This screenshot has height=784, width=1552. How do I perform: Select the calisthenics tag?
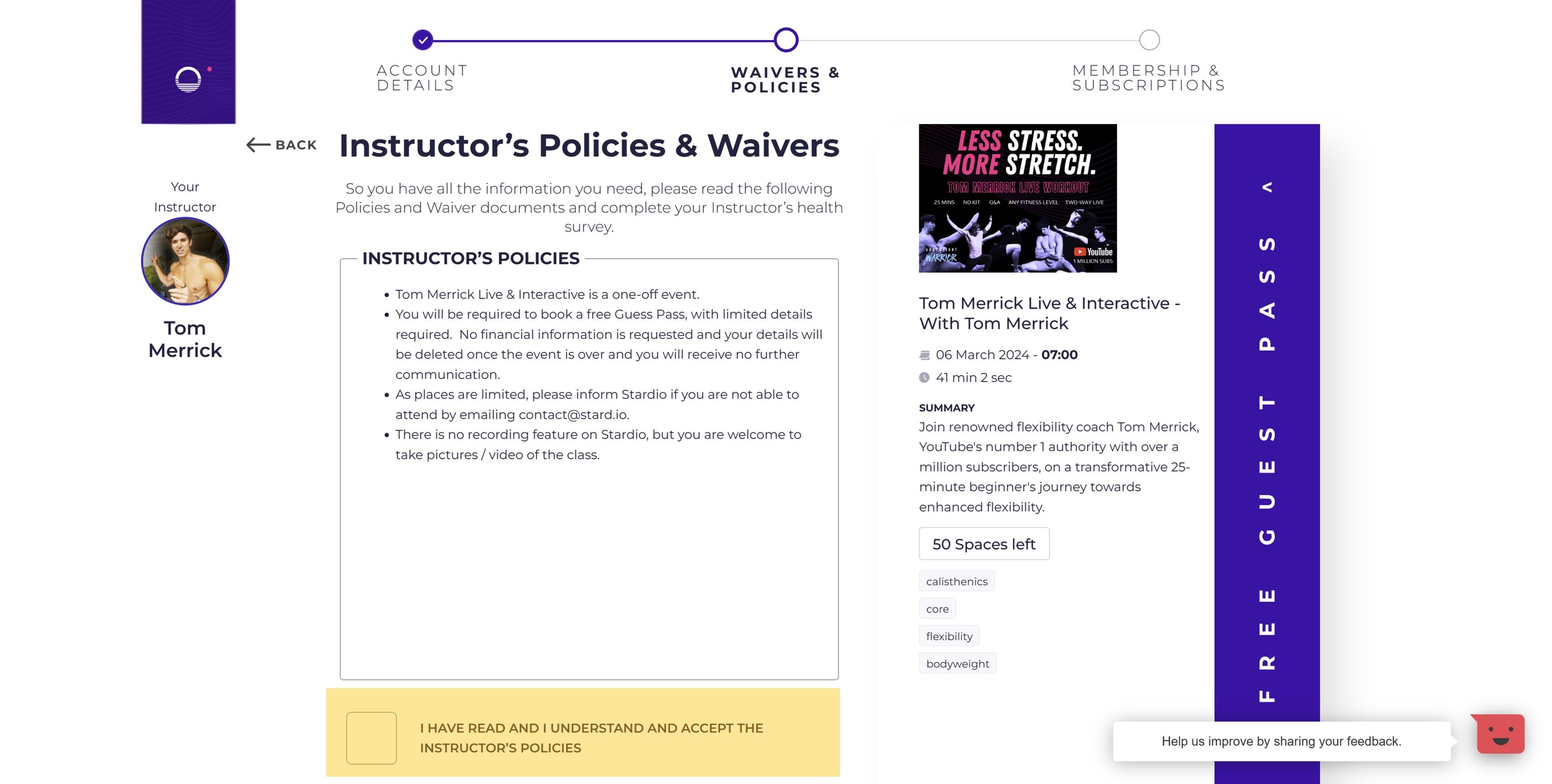pos(957,581)
